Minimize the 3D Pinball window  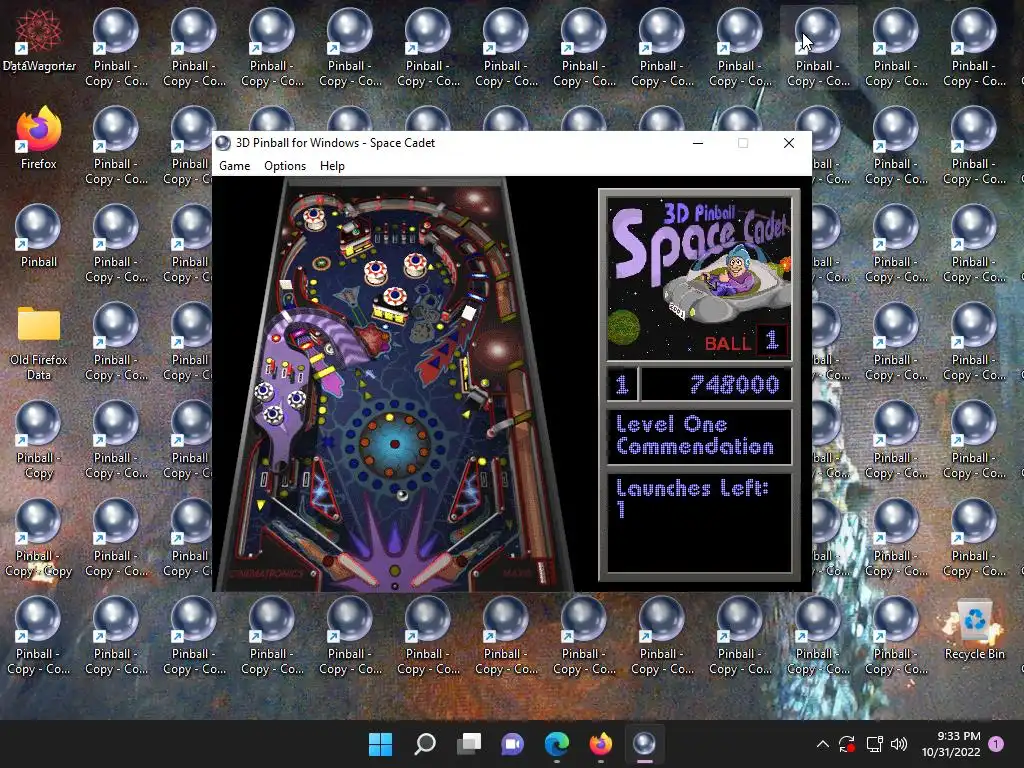coord(697,143)
